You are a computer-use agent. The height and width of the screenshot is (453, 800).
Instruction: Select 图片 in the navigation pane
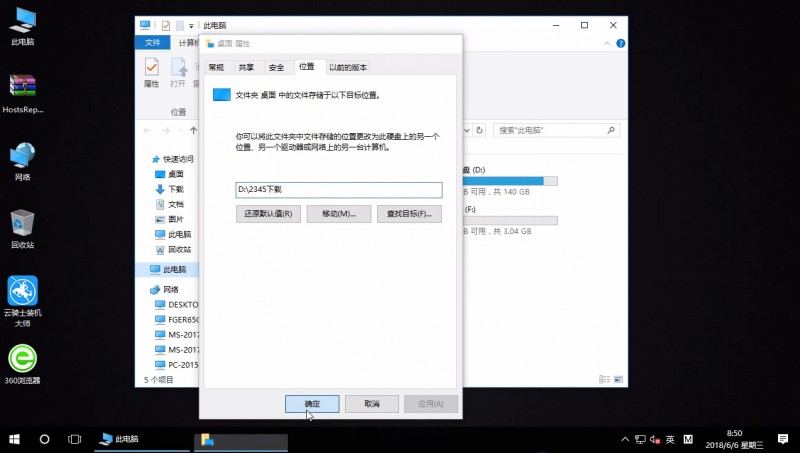tap(170, 219)
